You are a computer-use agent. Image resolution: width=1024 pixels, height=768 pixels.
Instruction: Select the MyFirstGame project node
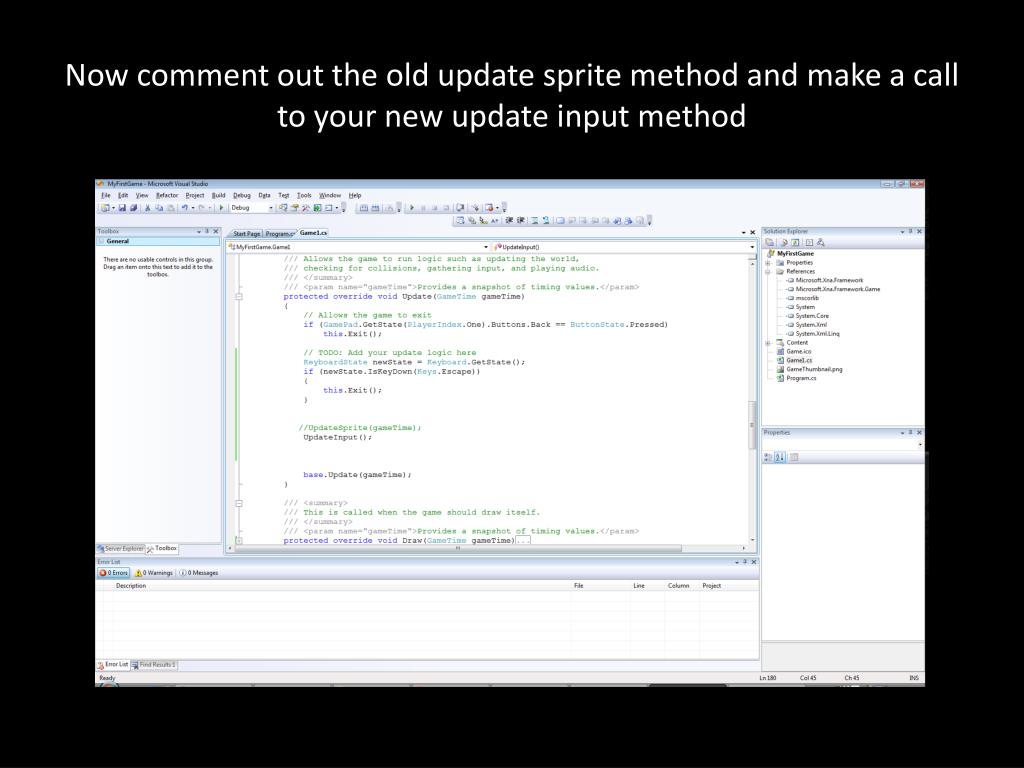795,253
